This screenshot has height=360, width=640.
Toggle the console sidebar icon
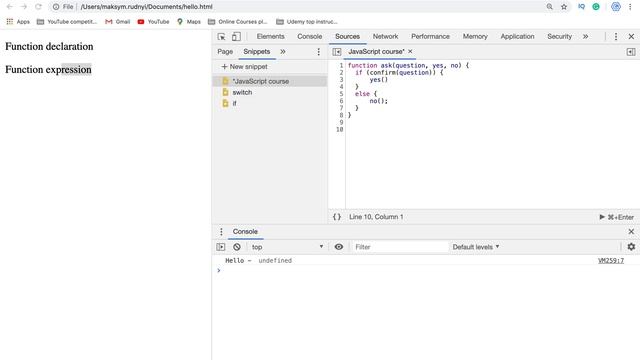pyautogui.click(x=220, y=247)
